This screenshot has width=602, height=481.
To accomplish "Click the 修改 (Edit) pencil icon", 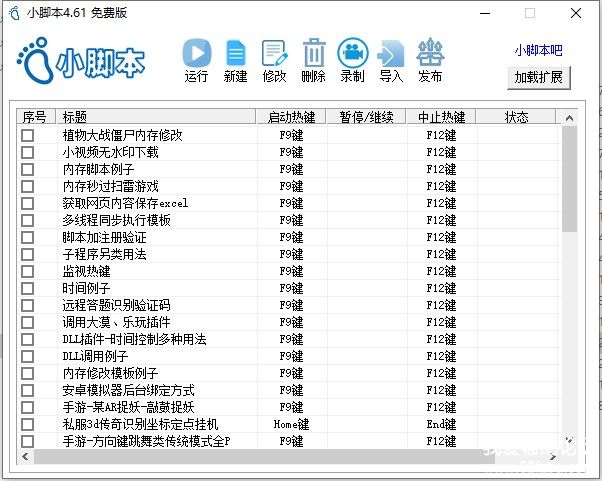I will (x=273, y=53).
